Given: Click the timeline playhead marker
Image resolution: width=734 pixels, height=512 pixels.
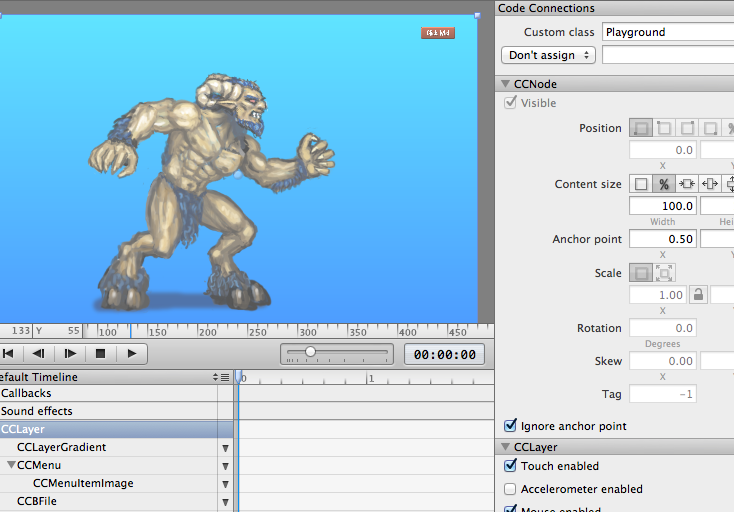Looking at the screenshot, I should click(239, 376).
